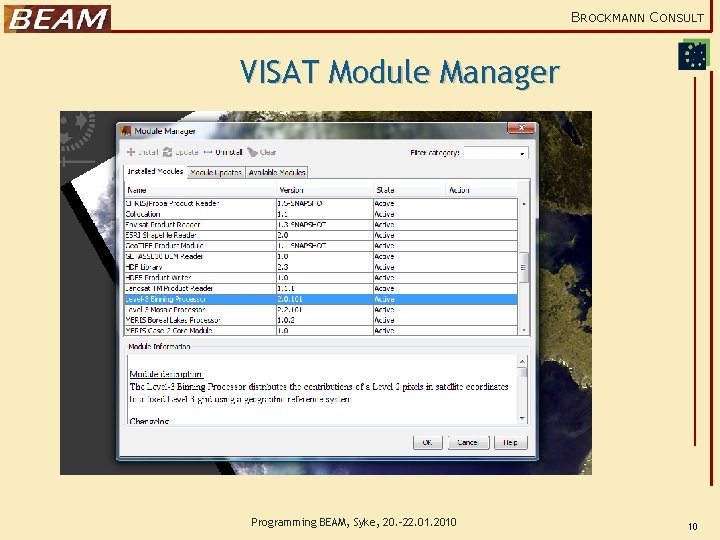Select the HDF Library row
The width and height of the screenshot is (720, 540).
click(x=321, y=267)
